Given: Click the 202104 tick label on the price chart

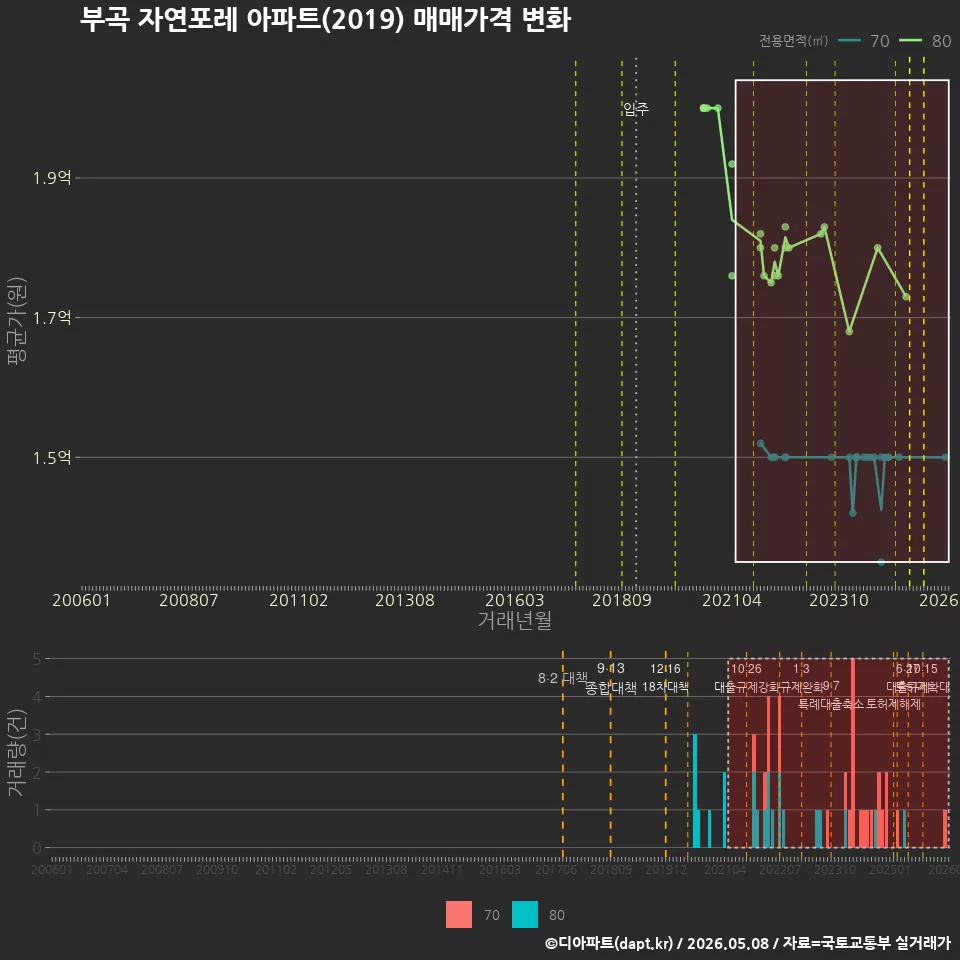Looking at the screenshot, I should pyautogui.click(x=732, y=600).
